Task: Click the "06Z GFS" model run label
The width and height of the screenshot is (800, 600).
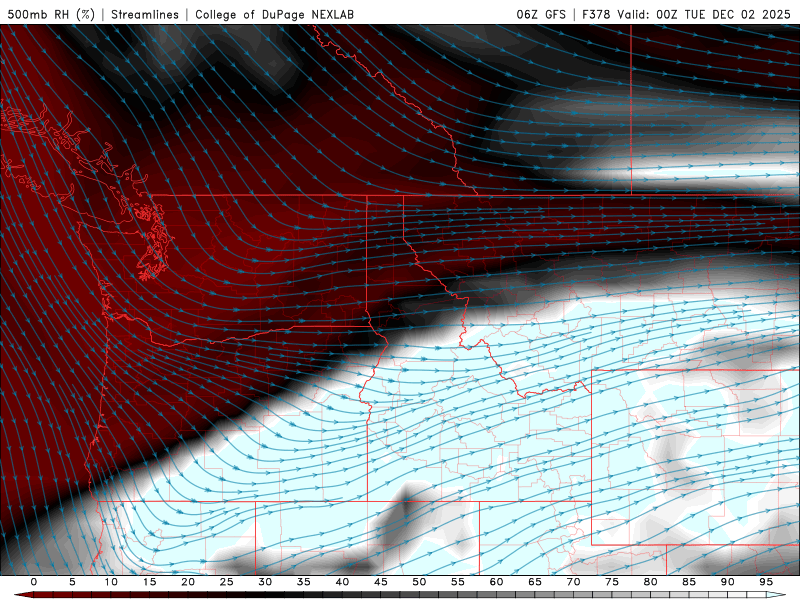Action: pos(541,14)
